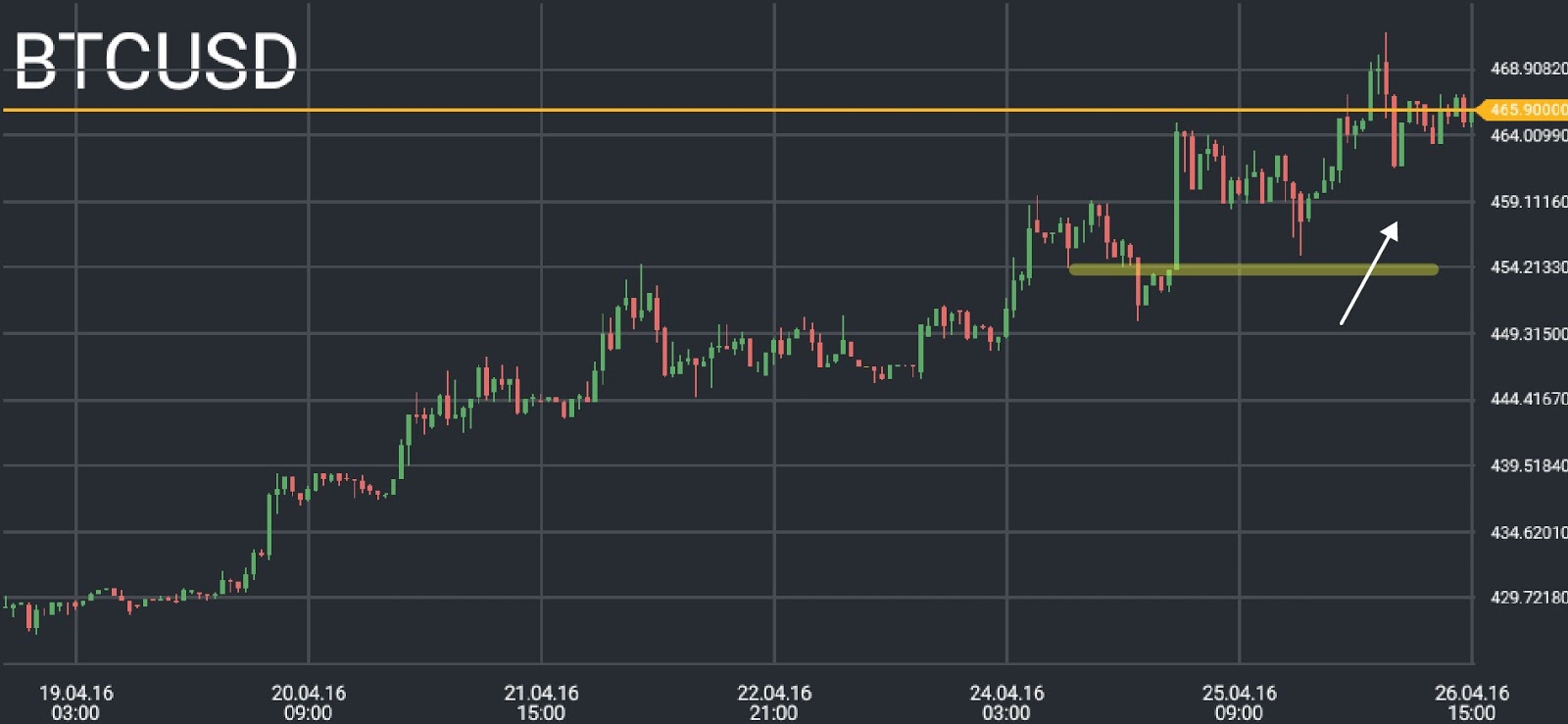Image resolution: width=1568 pixels, height=724 pixels.
Task: Click the 26.04.16 15:00 time label
Action: pyautogui.click(x=1472, y=702)
